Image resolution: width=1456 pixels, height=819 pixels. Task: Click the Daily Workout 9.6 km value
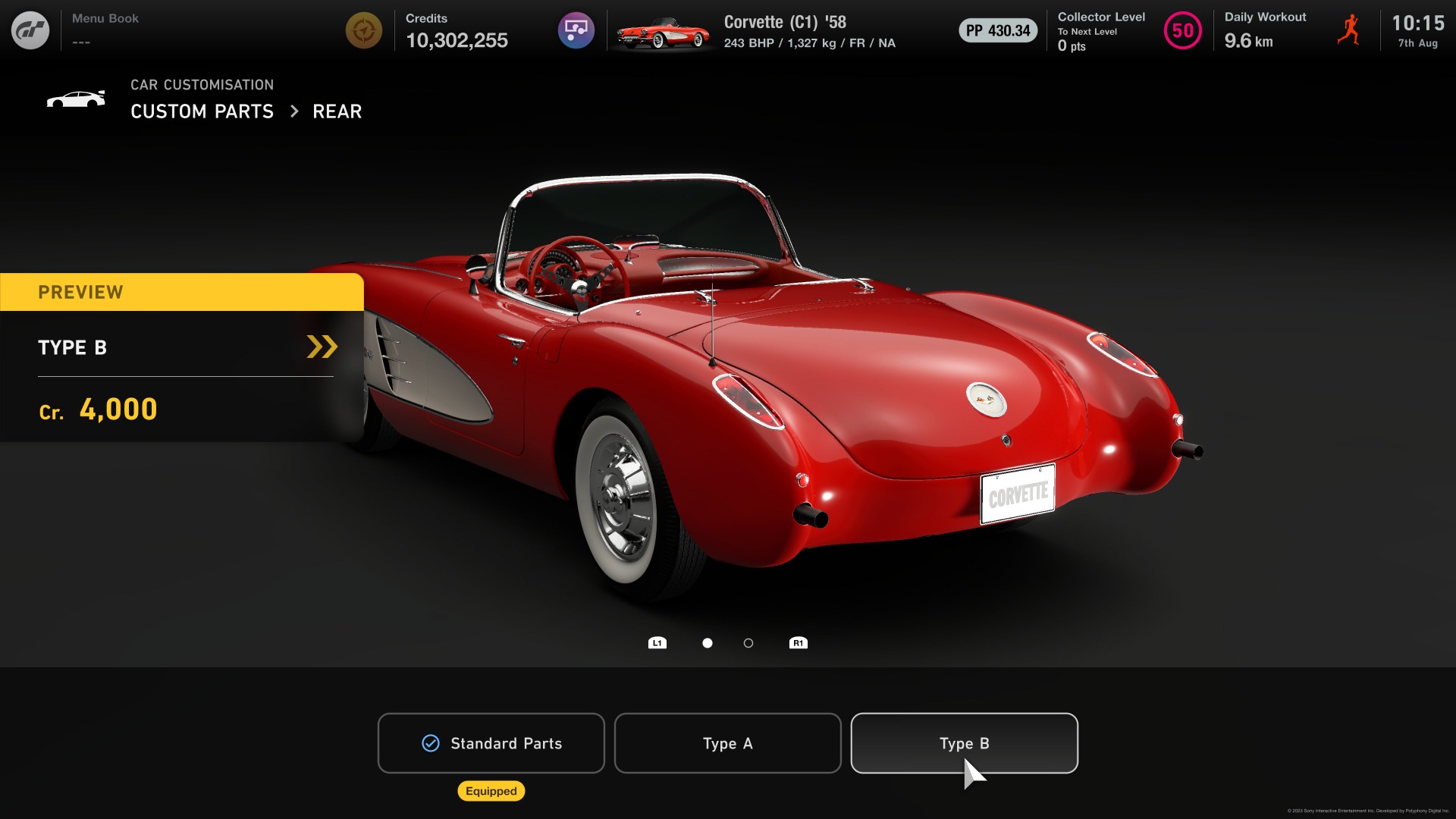pos(1248,41)
